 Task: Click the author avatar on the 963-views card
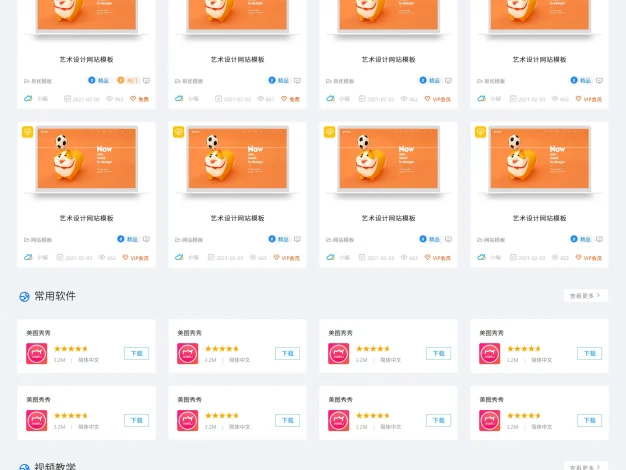click(28, 99)
